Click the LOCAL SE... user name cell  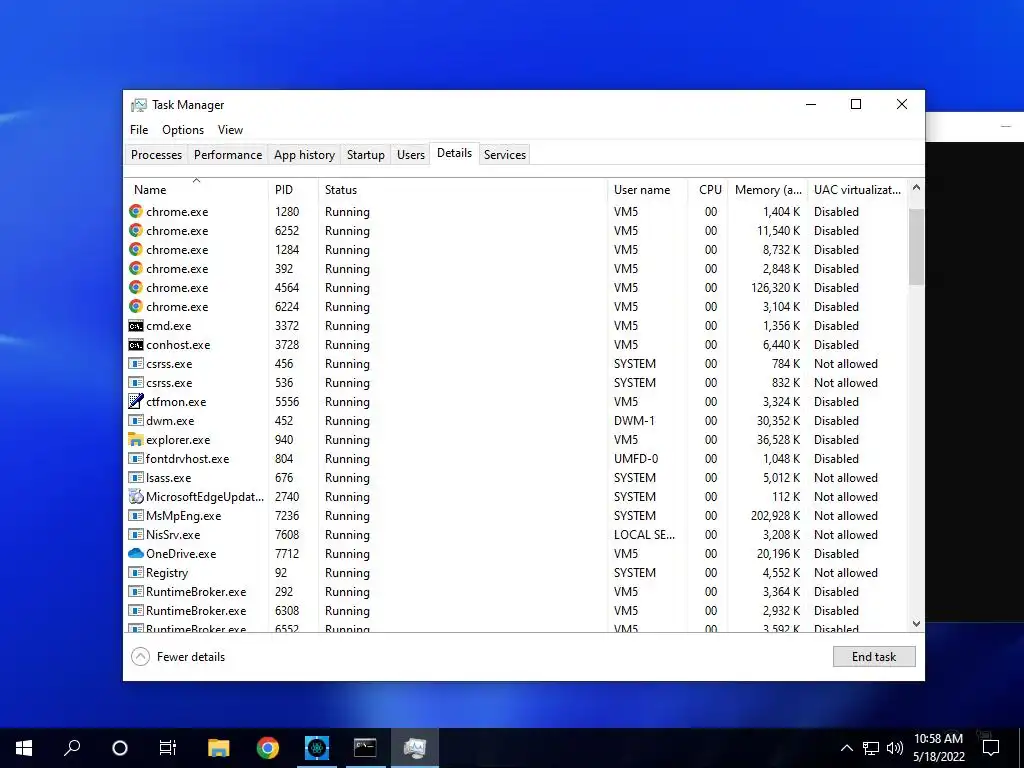coord(644,534)
